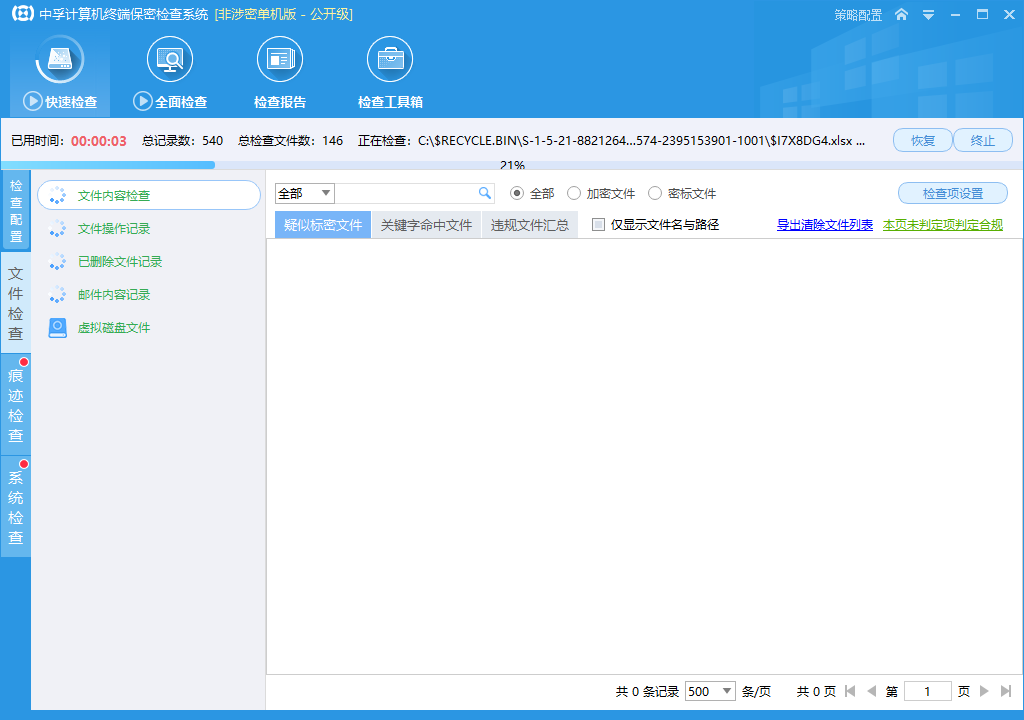1024x720 pixels.
Task: Expand the 全部 filter dropdown
Action: point(305,193)
